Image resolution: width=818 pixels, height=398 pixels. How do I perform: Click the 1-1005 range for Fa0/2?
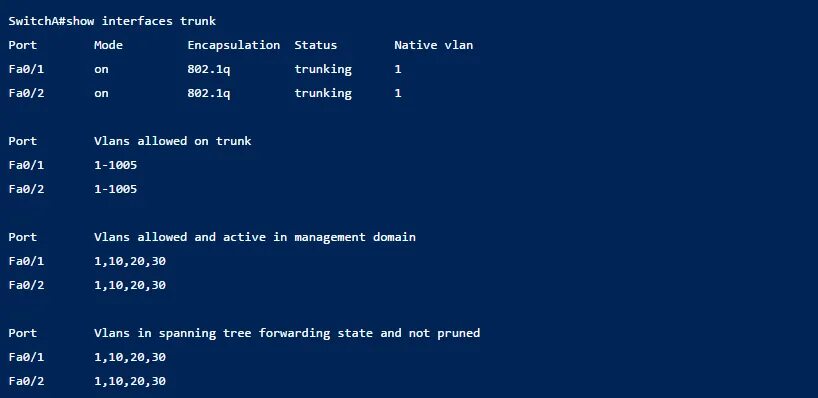pyautogui.click(x=116, y=189)
